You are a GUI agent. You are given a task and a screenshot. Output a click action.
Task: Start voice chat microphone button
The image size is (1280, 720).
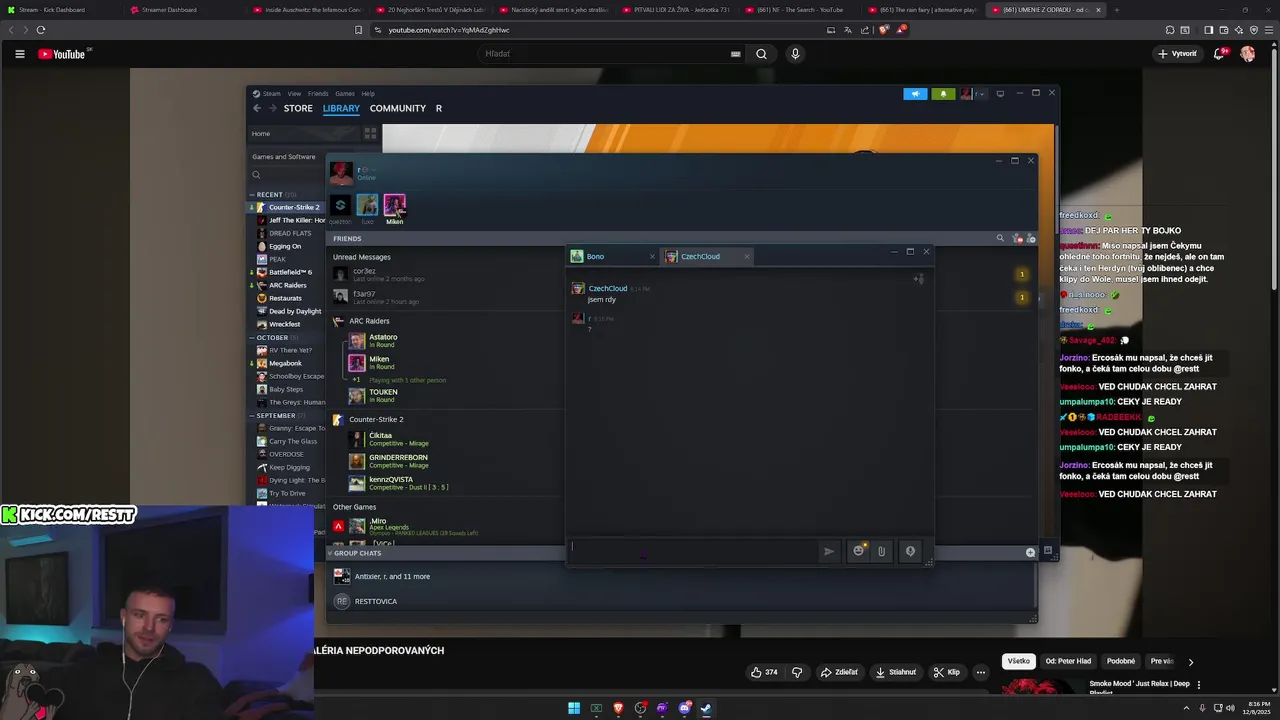tap(910, 551)
